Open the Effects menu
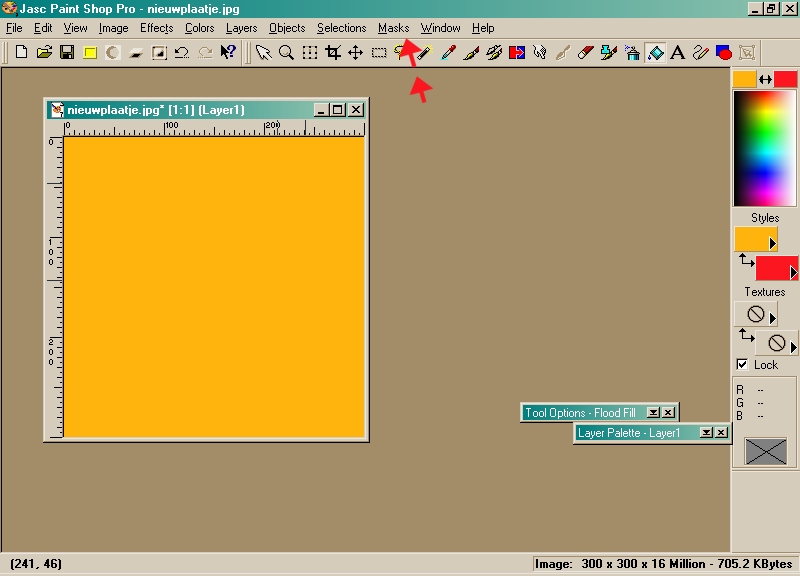 point(156,28)
